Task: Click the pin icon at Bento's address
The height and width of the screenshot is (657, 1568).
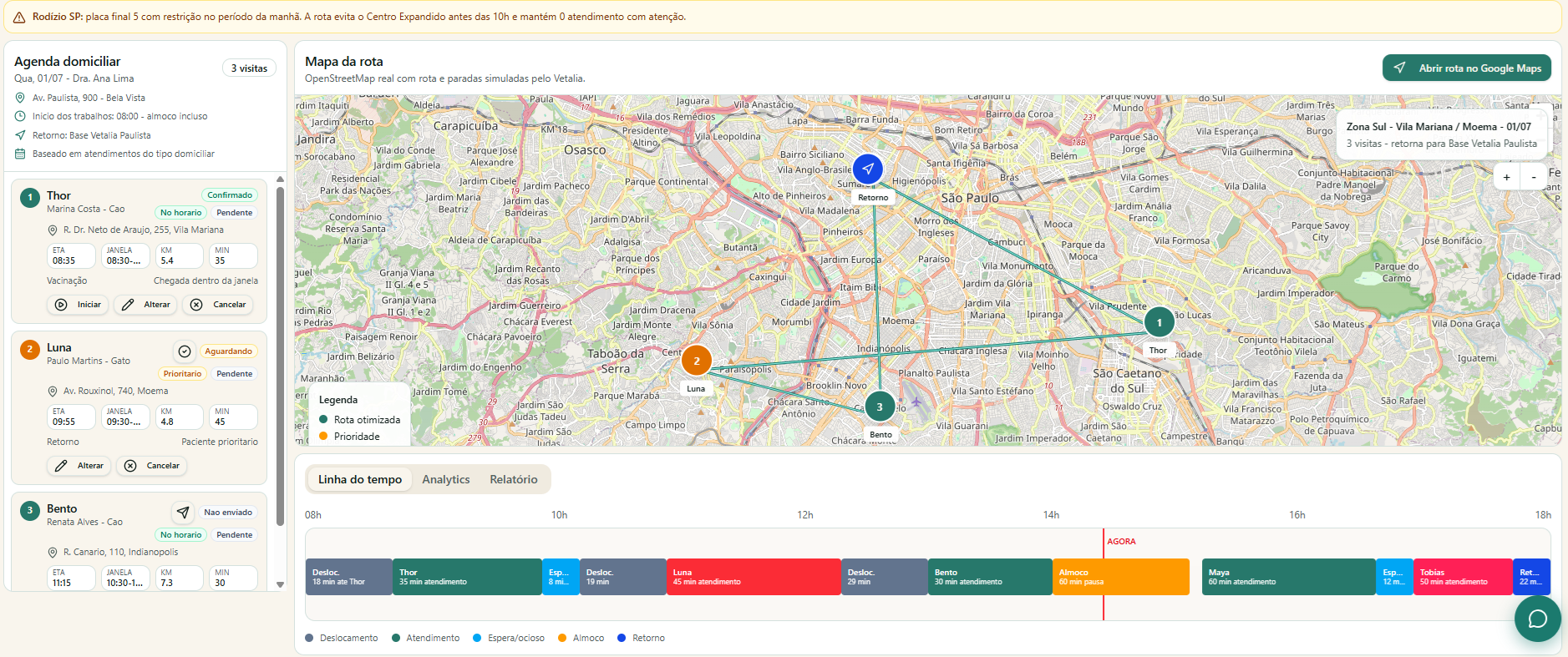Action: (x=53, y=553)
